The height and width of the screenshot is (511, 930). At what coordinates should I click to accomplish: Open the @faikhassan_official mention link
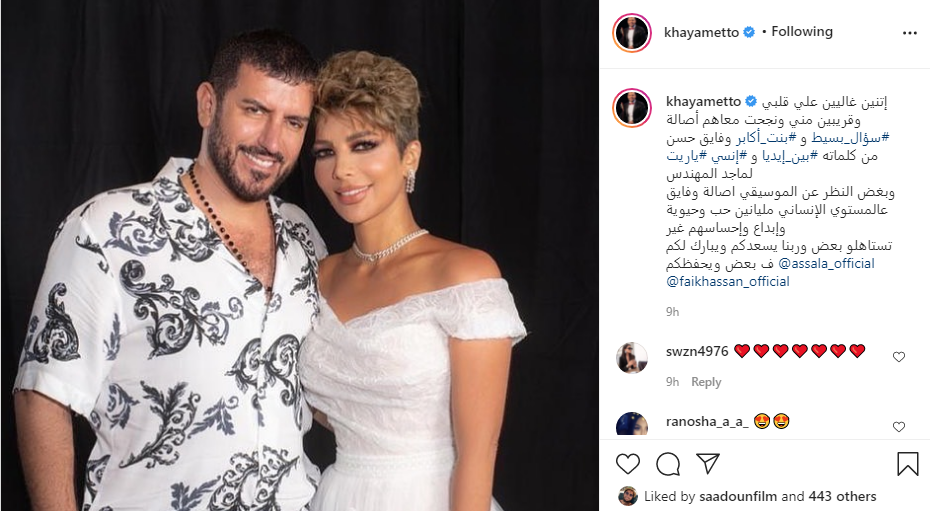coord(728,281)
